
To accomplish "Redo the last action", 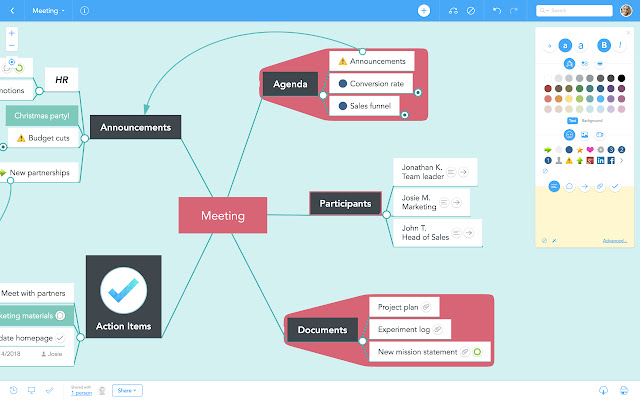I will (514, 11).
